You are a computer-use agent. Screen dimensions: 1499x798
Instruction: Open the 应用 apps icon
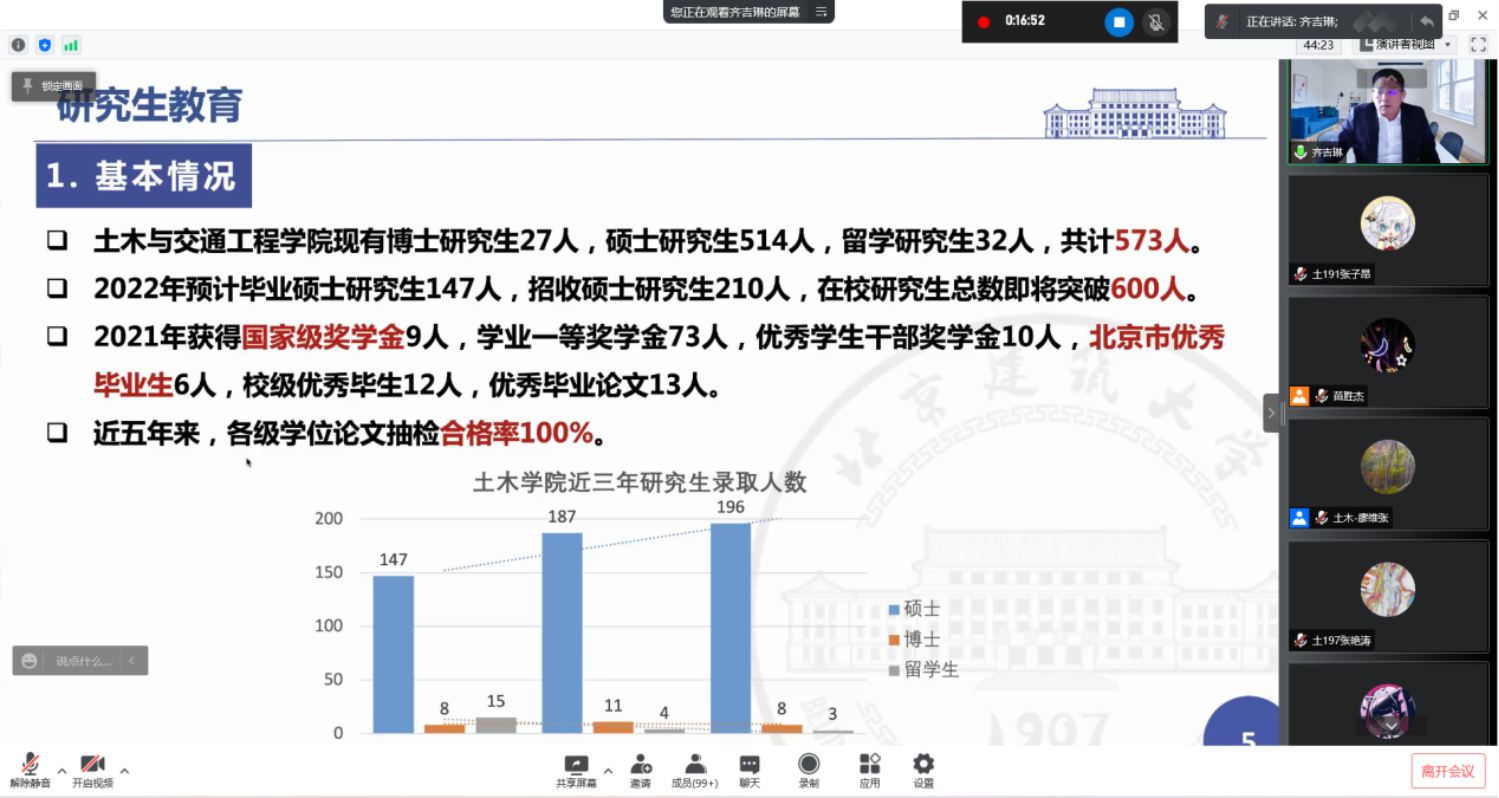869,771
